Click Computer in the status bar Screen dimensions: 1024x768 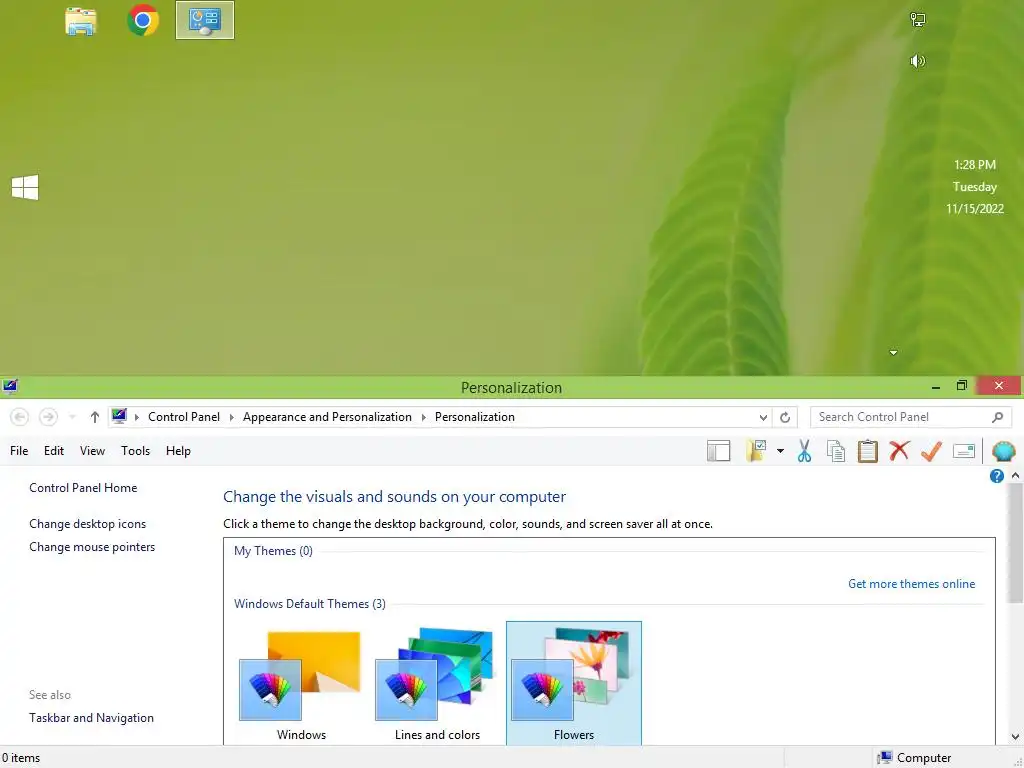point(914,758)
